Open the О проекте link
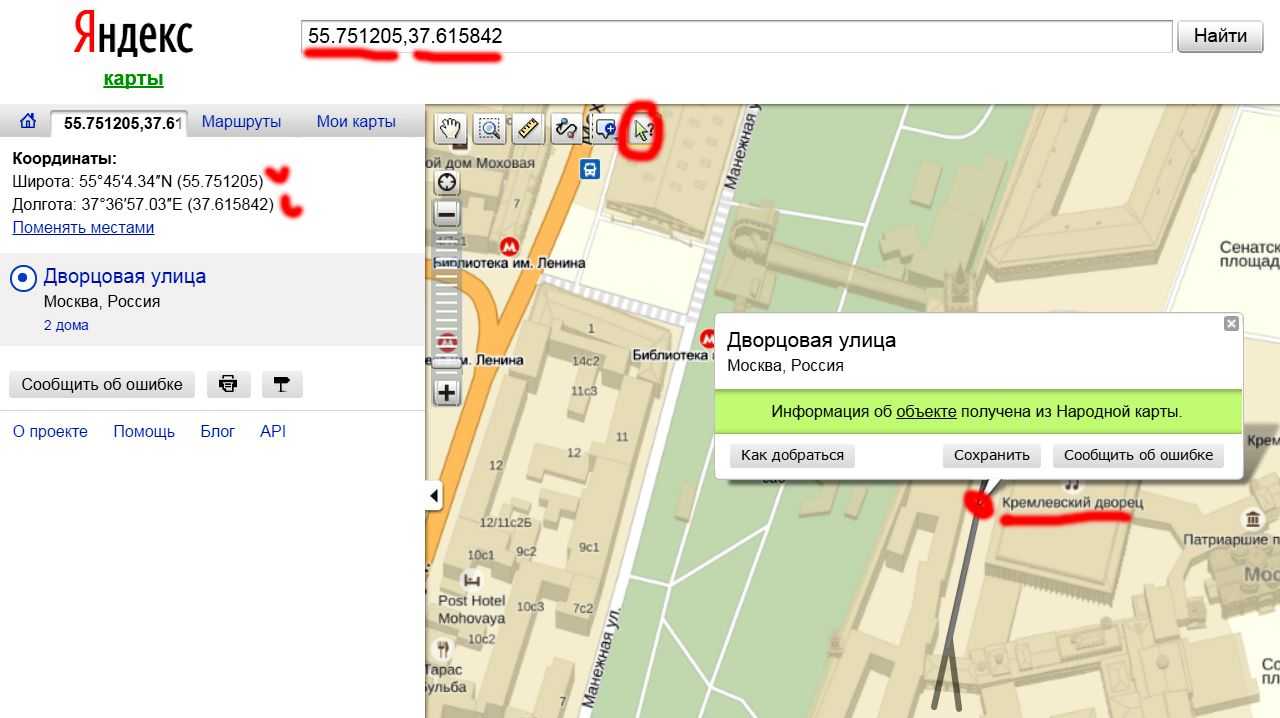Screen dimensions: 1280x718 click(50, 432)
